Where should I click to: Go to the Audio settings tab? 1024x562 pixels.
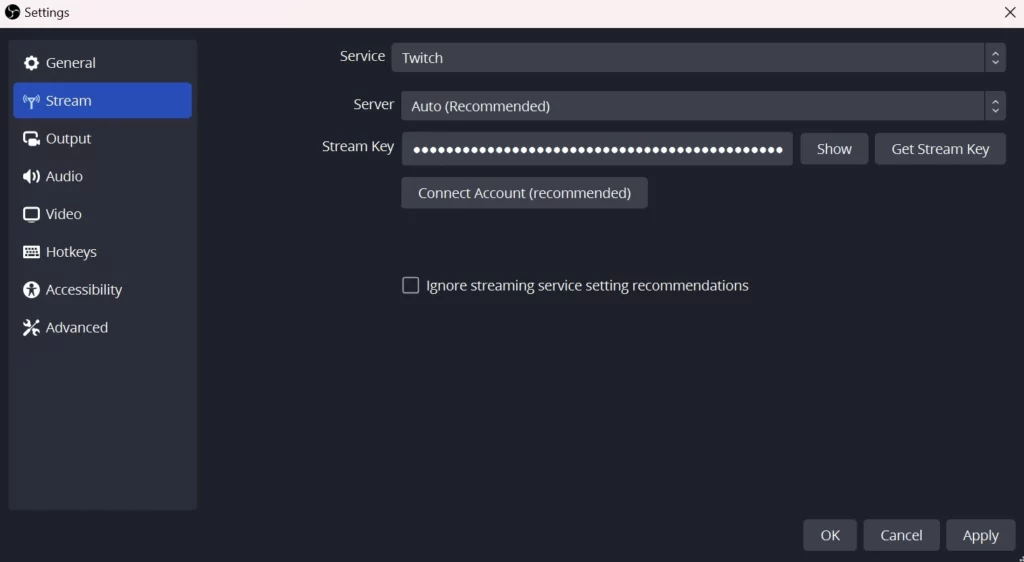(x=103, y=176)
